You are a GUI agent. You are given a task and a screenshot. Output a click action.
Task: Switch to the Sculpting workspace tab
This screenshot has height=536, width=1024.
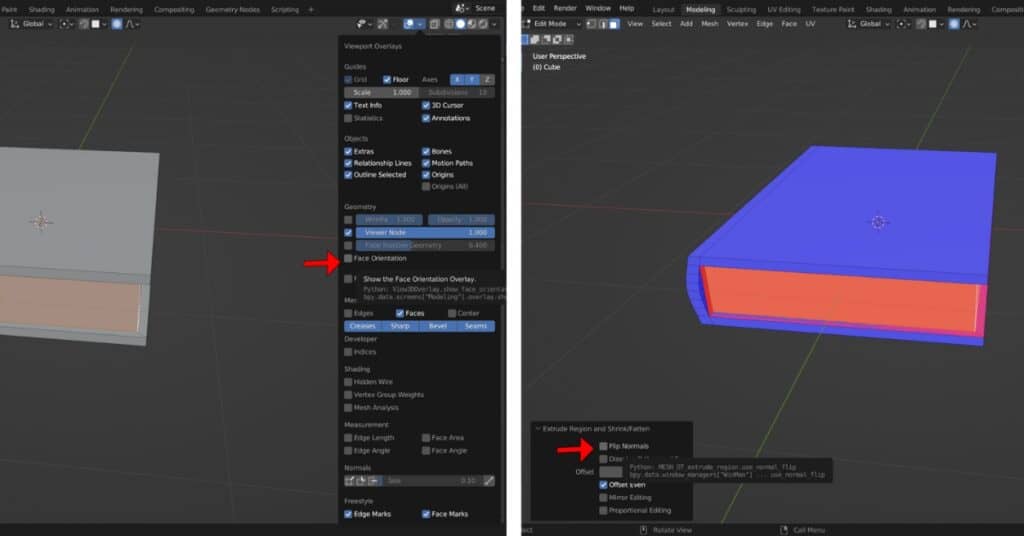tap(741, 9)
